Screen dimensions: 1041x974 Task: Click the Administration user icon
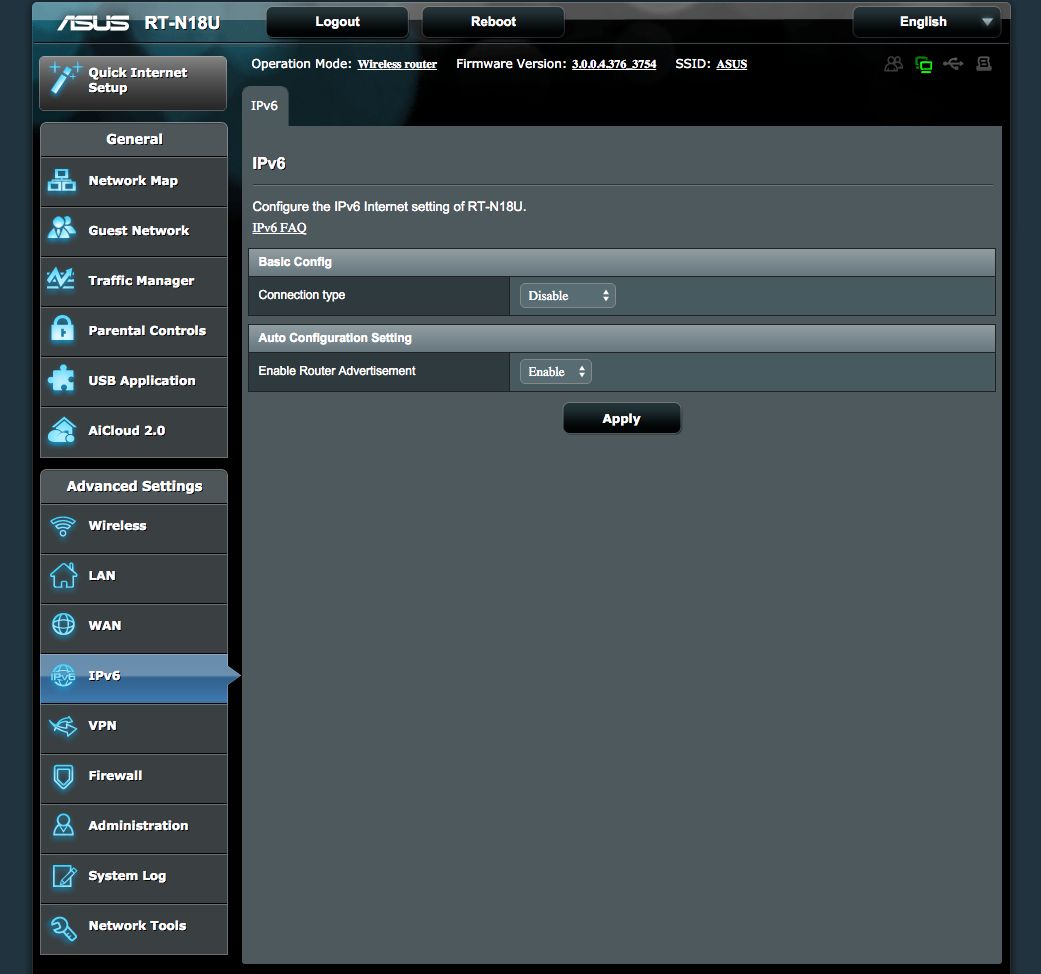64,825
